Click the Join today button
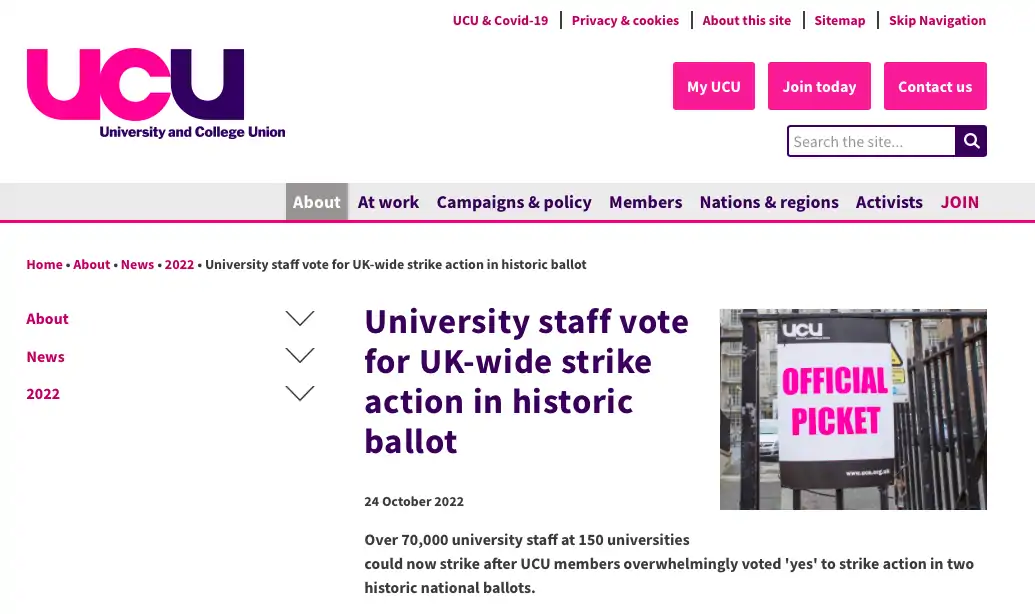 click(819, 86)
